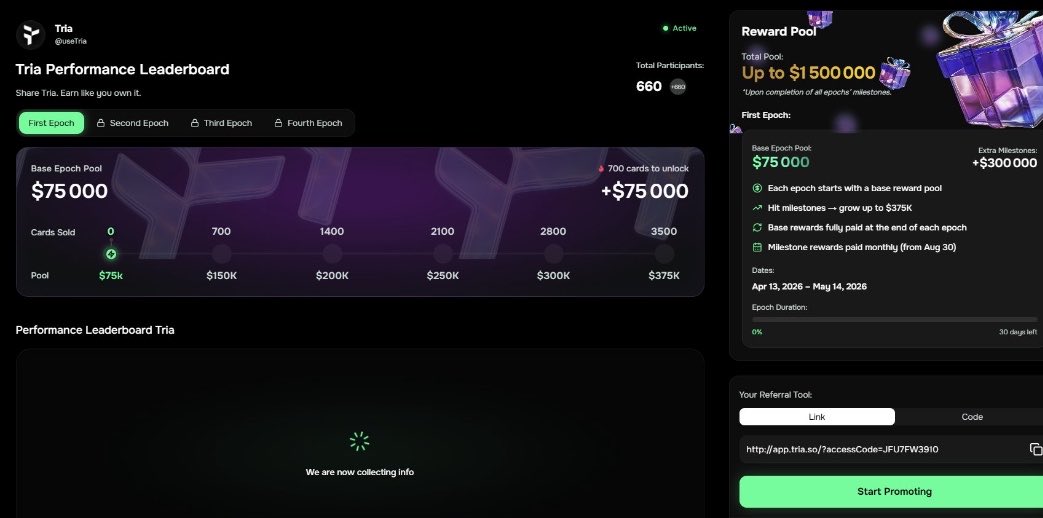This screenshot has height=518, width=1043.
Task: Click the calendar icon beside Milestone rewards paid monthly
Action: click(758, 247)
